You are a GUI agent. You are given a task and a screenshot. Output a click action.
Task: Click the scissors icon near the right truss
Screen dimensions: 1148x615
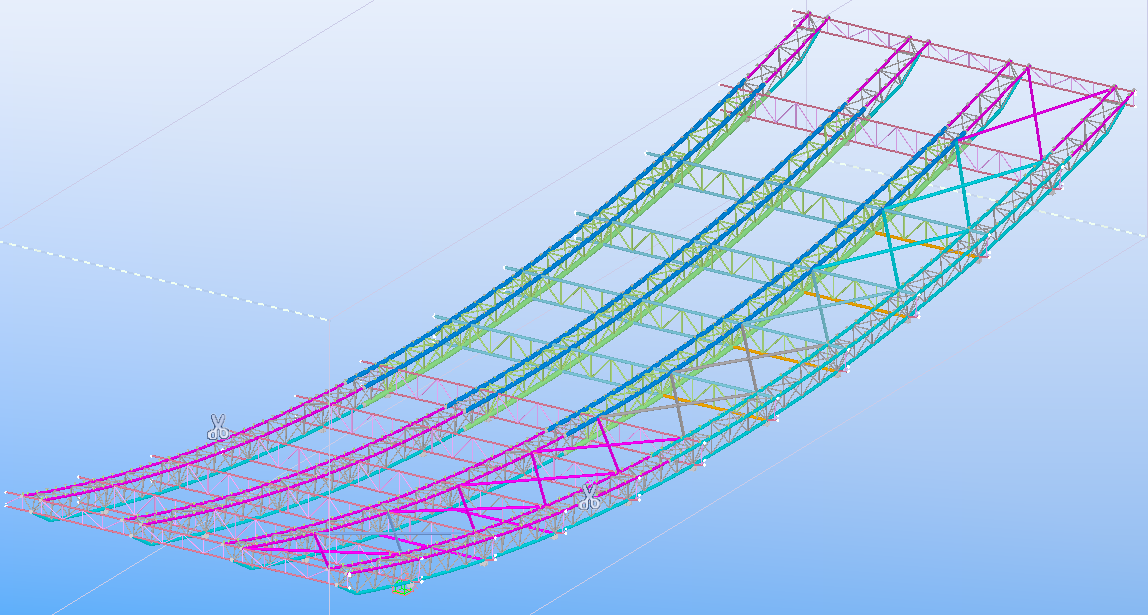point(589,495)
